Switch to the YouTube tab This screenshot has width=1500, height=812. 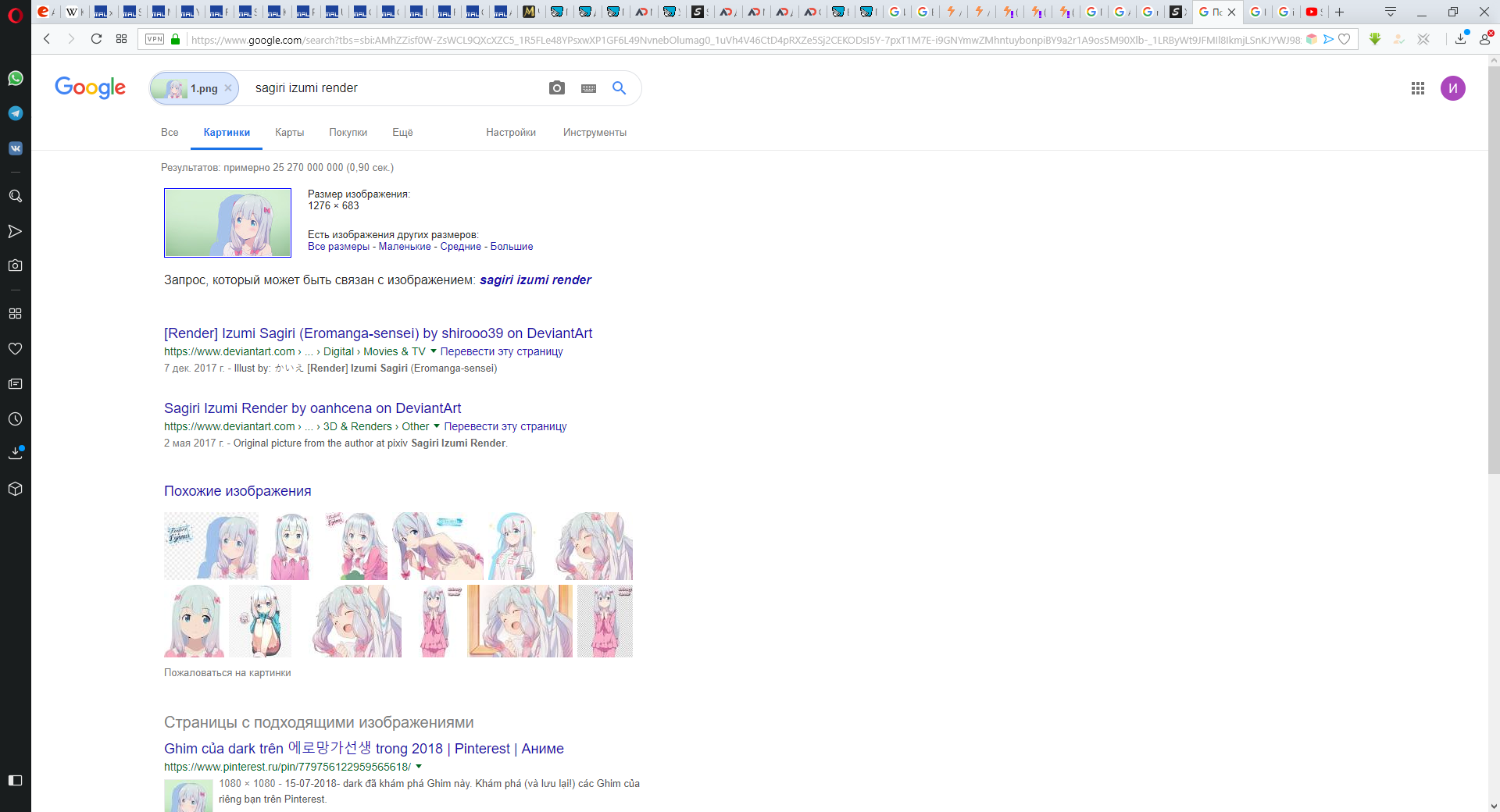click(1314, 12)
